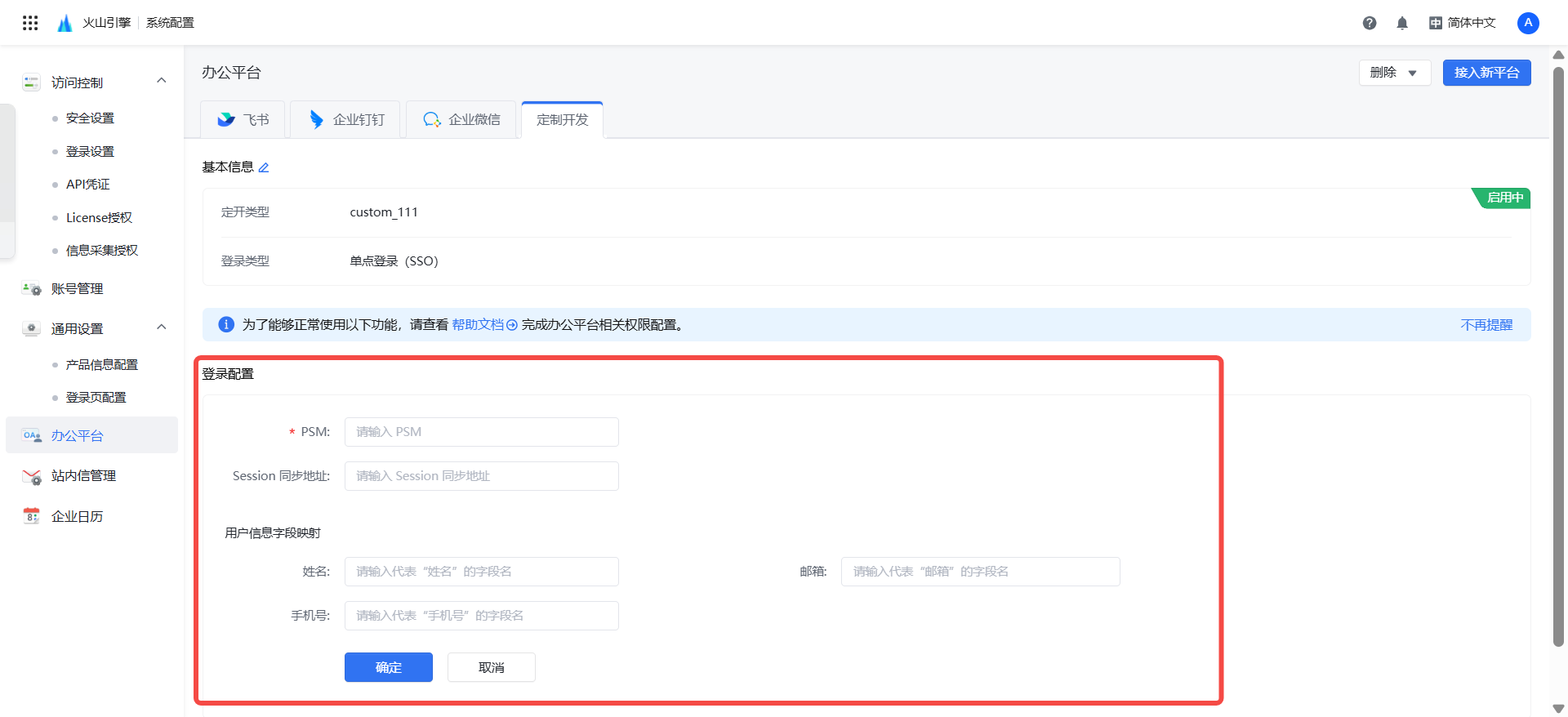Screen dimensions: 1568x717
Task: Click the 取消 button
Action: [x=492, y=667]
